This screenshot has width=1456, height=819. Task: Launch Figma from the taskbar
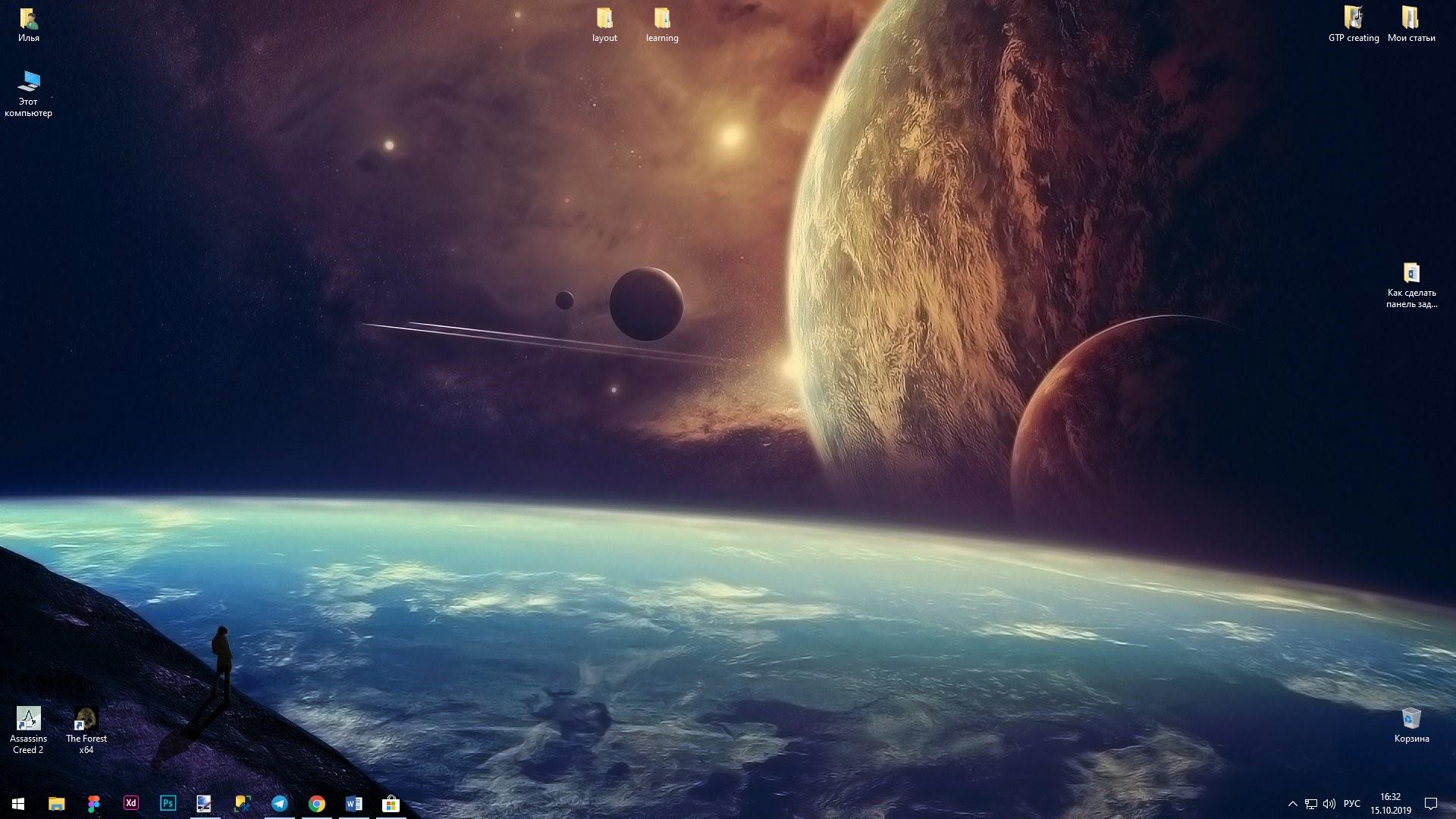tap(93, 803)
